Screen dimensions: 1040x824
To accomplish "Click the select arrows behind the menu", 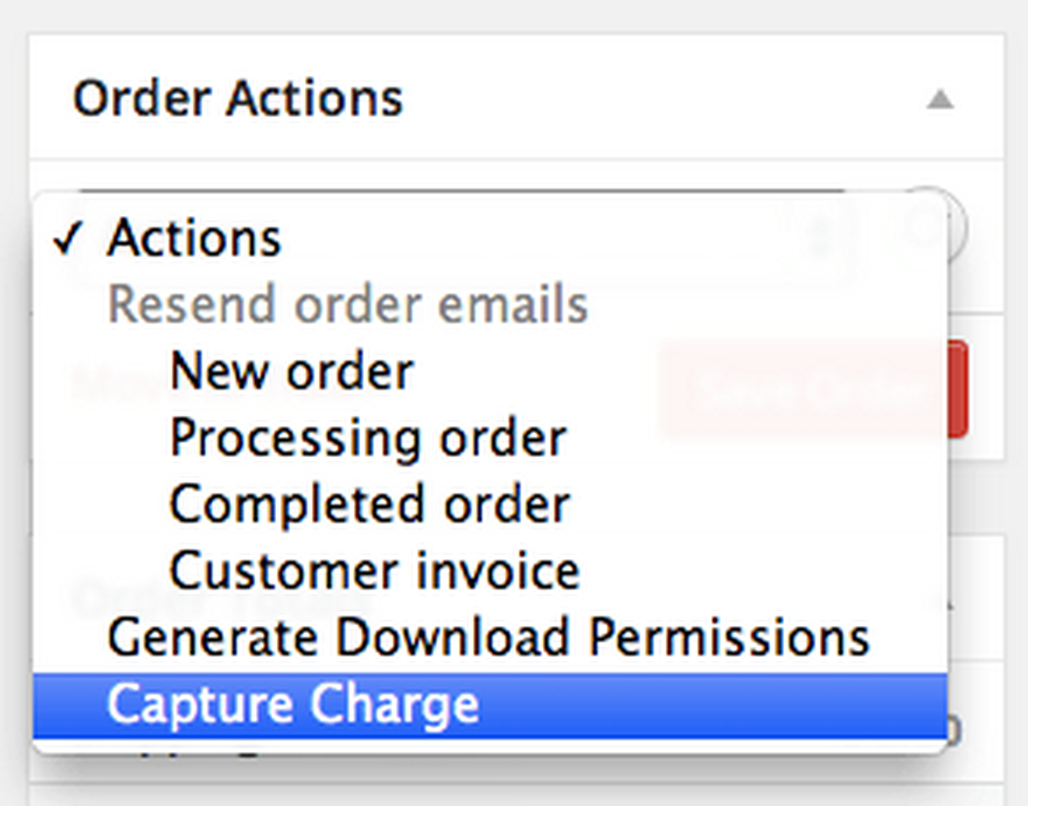I will click(x=820, y=238).
